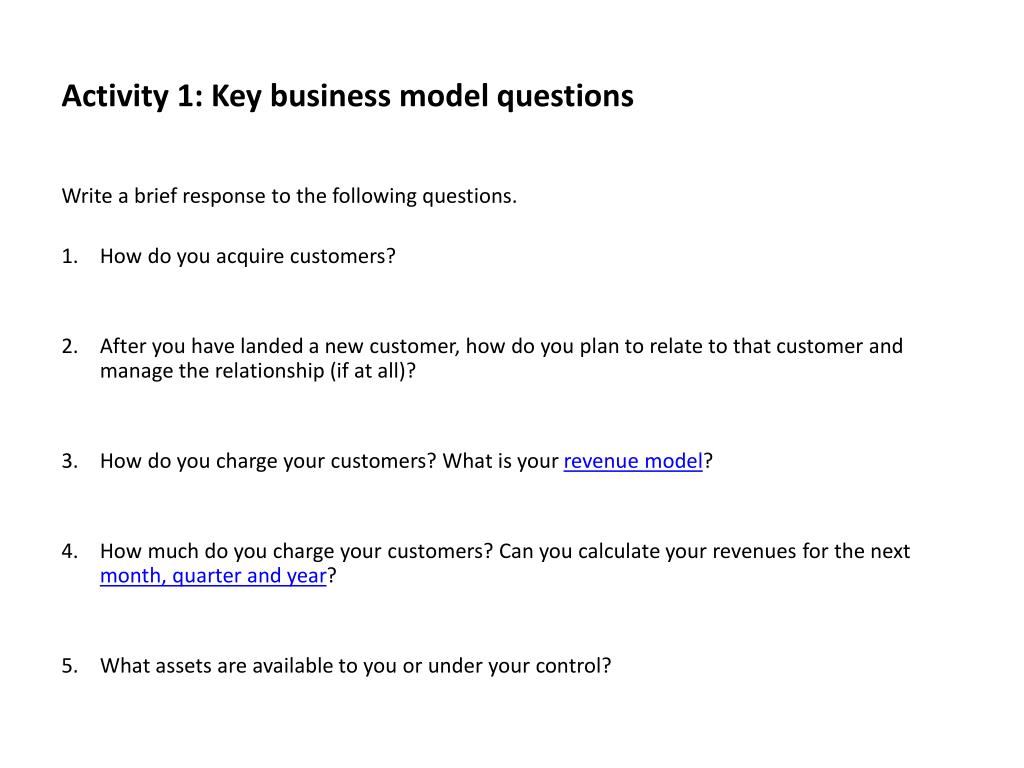
Task: Click "How do you charge your customers" text
Action: (268, 461)
